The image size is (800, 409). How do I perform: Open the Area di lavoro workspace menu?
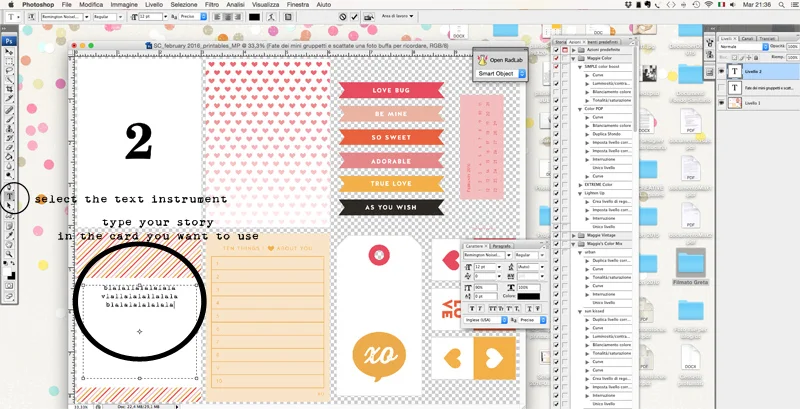coord(397,16)
